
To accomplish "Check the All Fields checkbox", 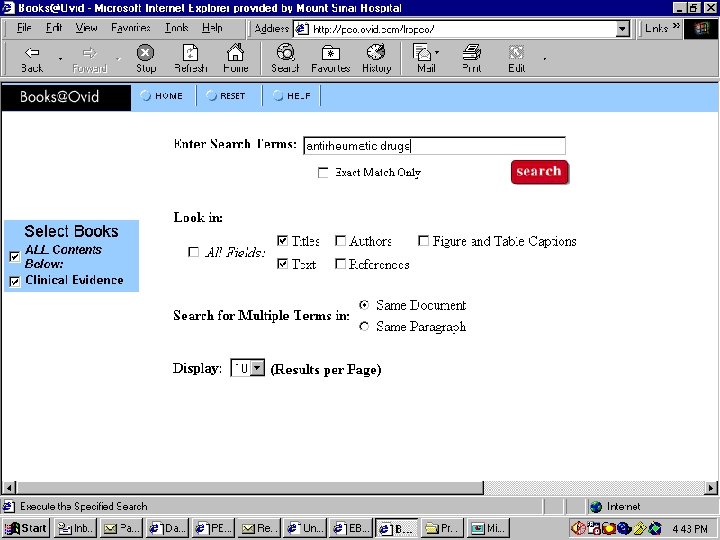I will tap(194, 252).
